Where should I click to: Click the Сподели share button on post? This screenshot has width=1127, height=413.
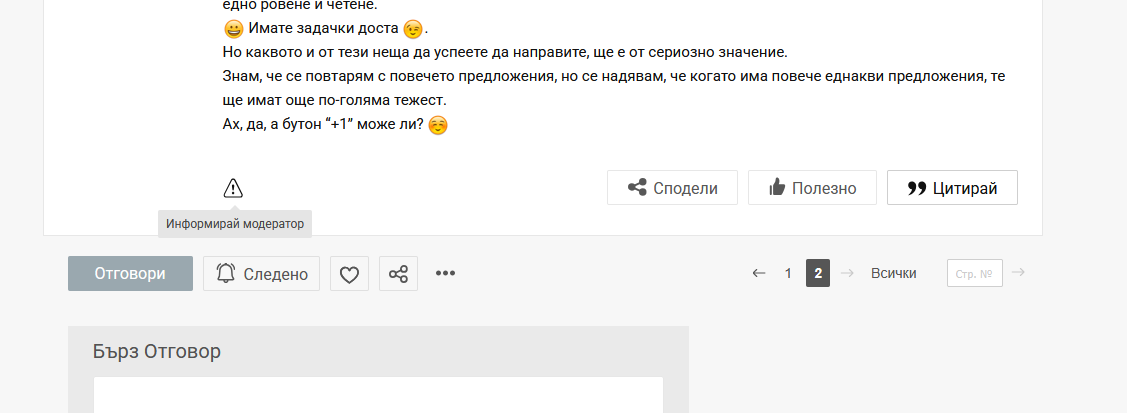pos(672,187)
